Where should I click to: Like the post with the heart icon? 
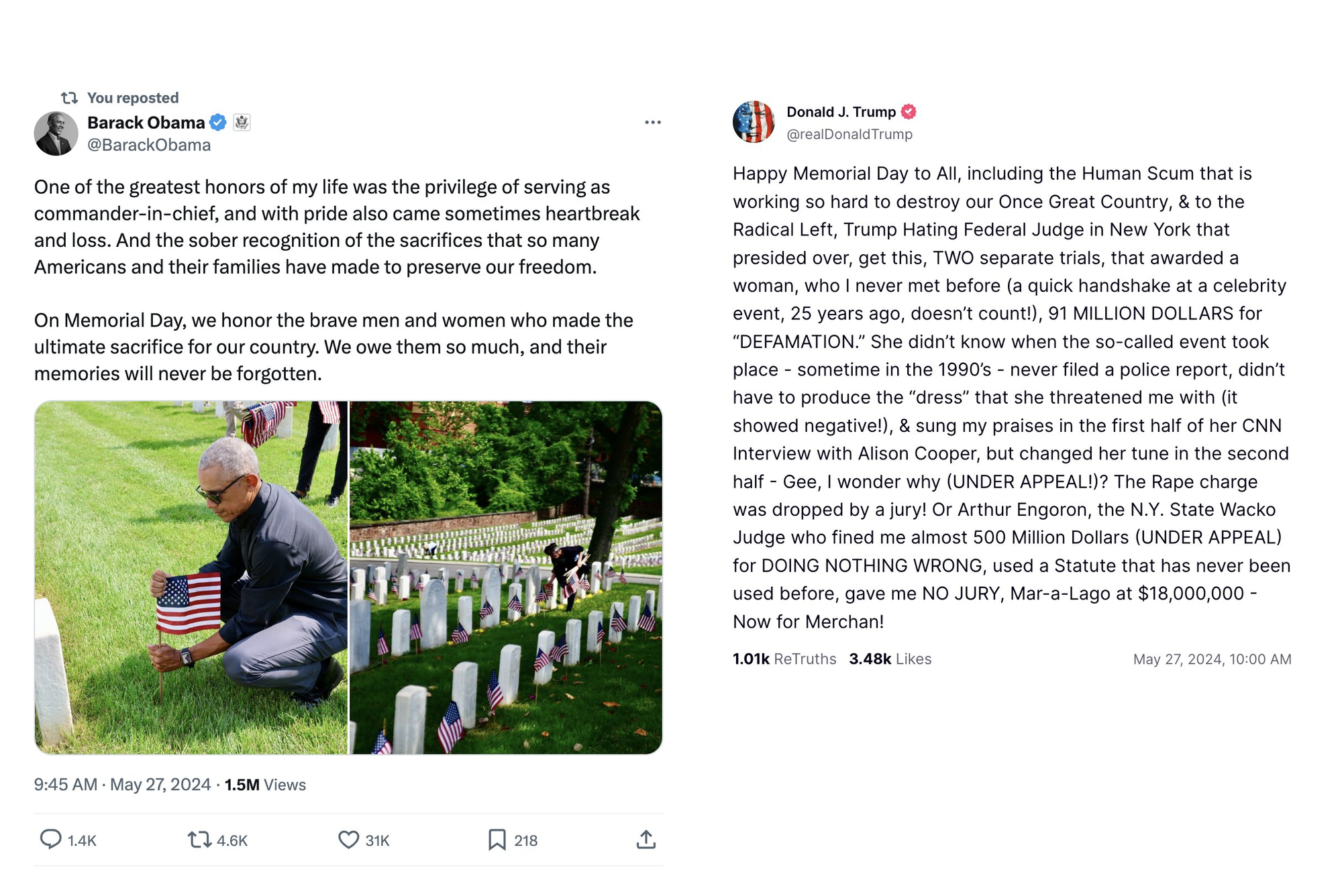[348, 840]
